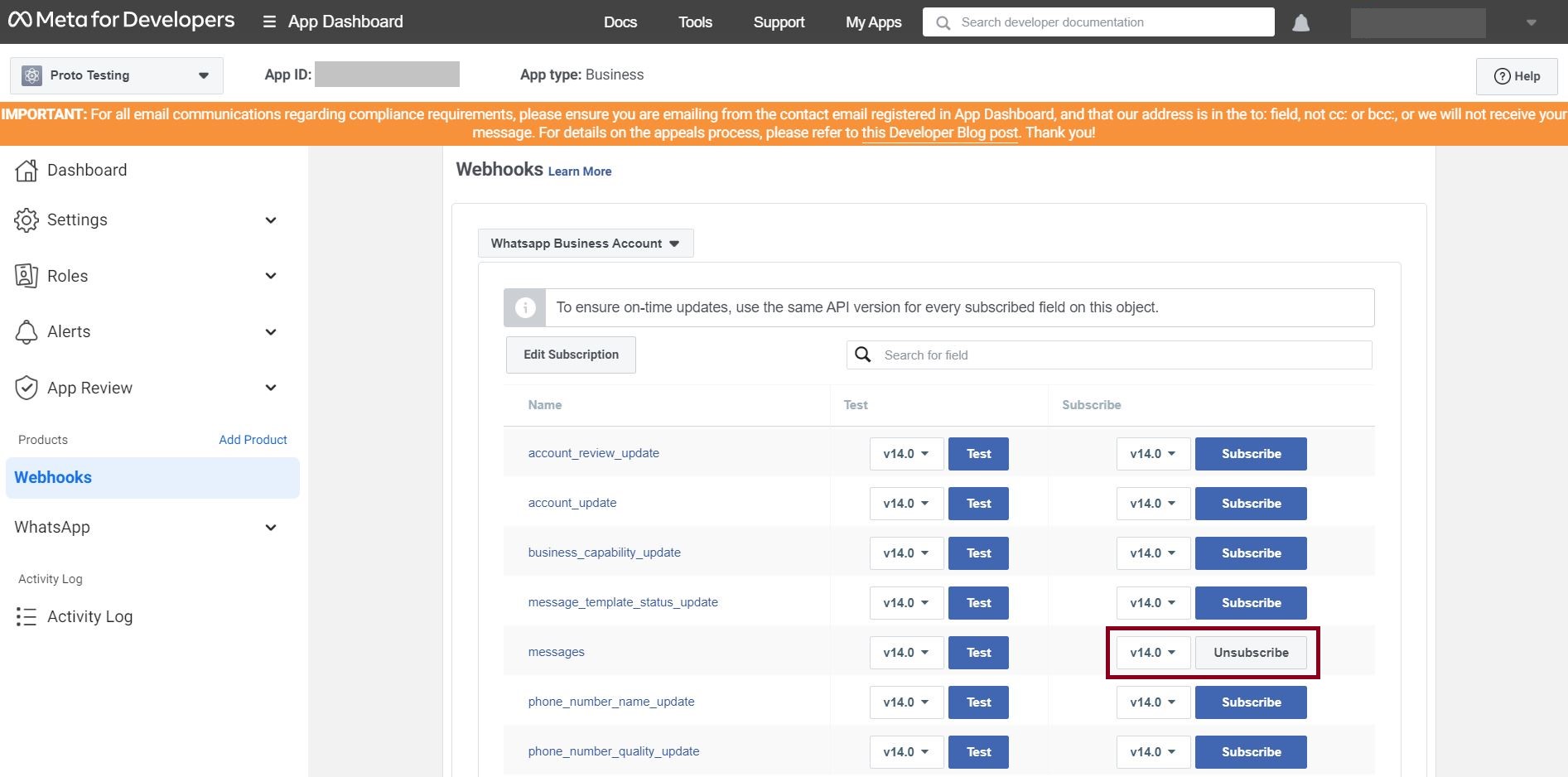Open the phone_number_quality_update field link
This screenshot has height=777, width=1568.
[614, 751]
